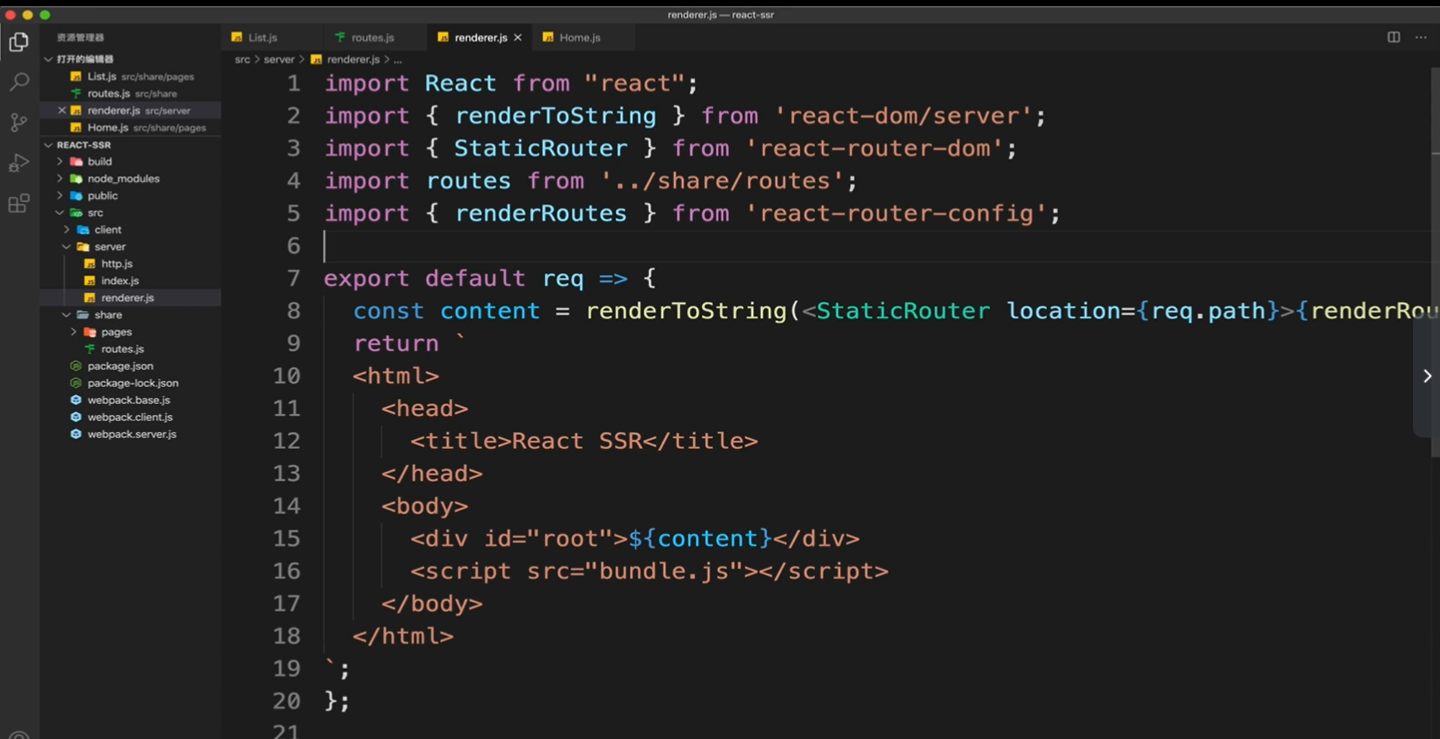Viewport: 1440px width, 739px height.
Task: Click the webpack.client.js file icon
Action: pyautogui.click(x=76, y=417)
